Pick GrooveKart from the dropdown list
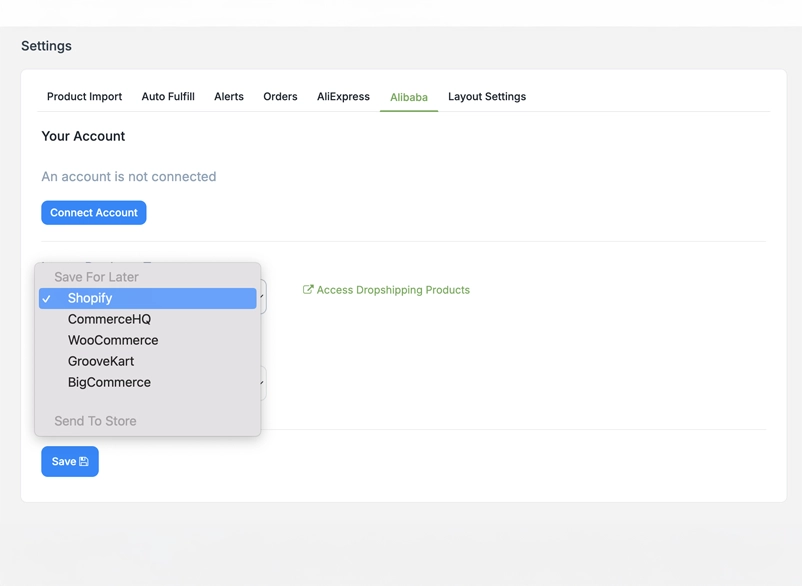Screen dimensions: 802x586 tap(147, 361)
